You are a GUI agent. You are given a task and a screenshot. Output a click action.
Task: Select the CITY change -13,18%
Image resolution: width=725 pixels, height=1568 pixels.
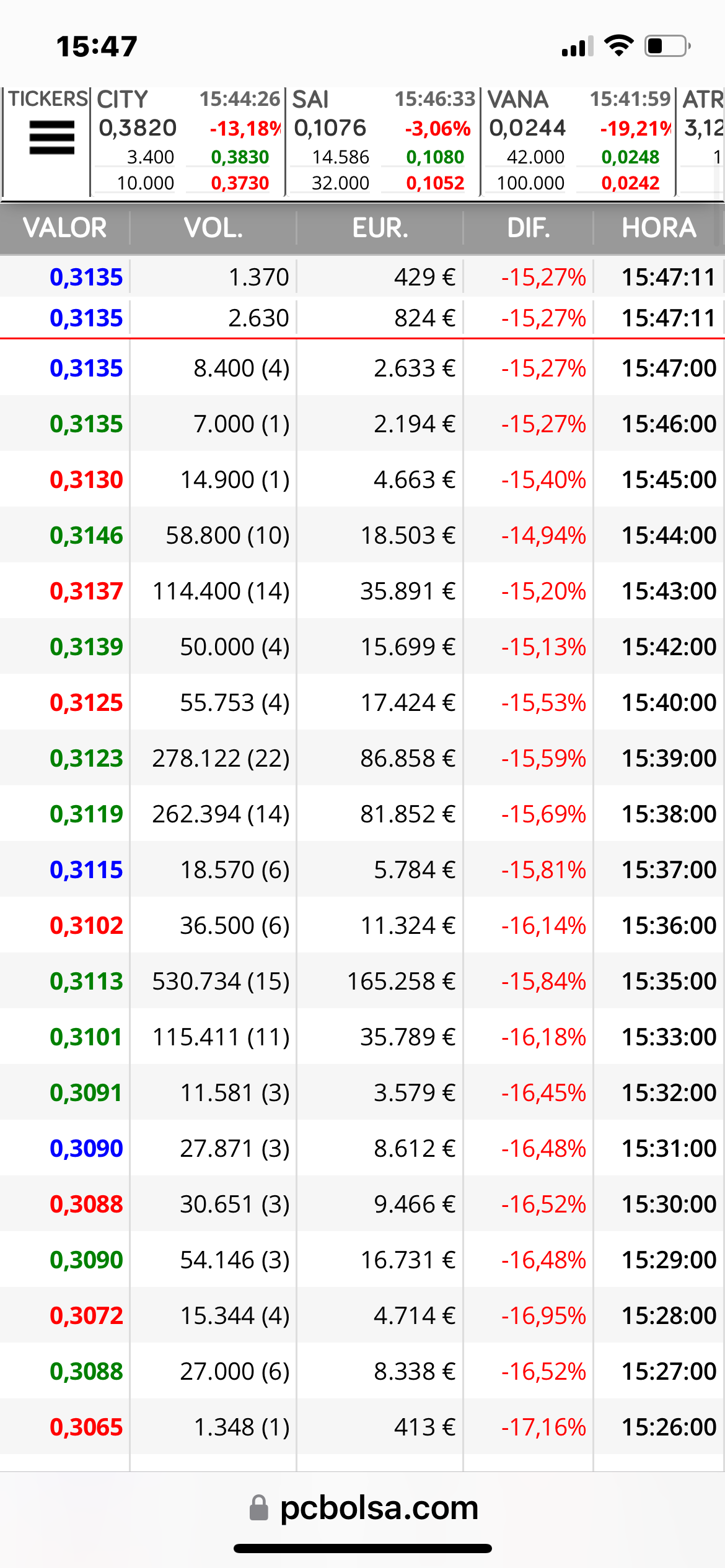245,129
